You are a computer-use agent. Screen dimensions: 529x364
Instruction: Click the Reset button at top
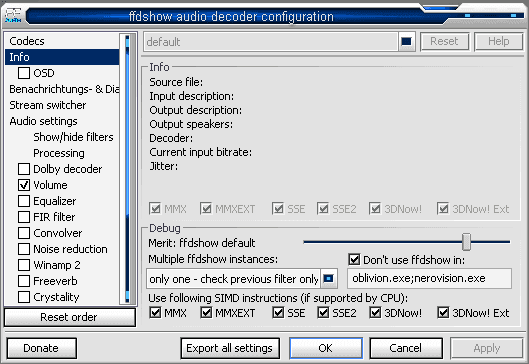tap(444, 41)
